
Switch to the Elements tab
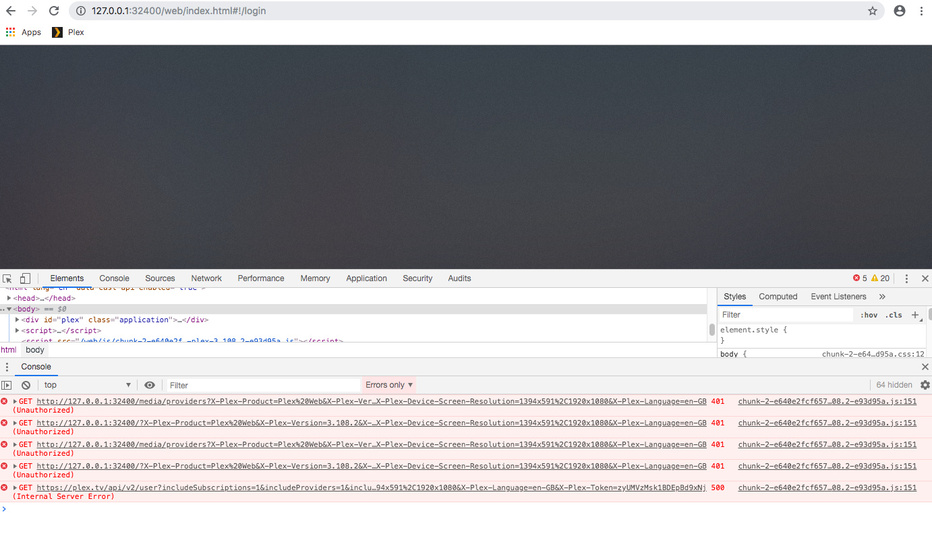point(67,278)
